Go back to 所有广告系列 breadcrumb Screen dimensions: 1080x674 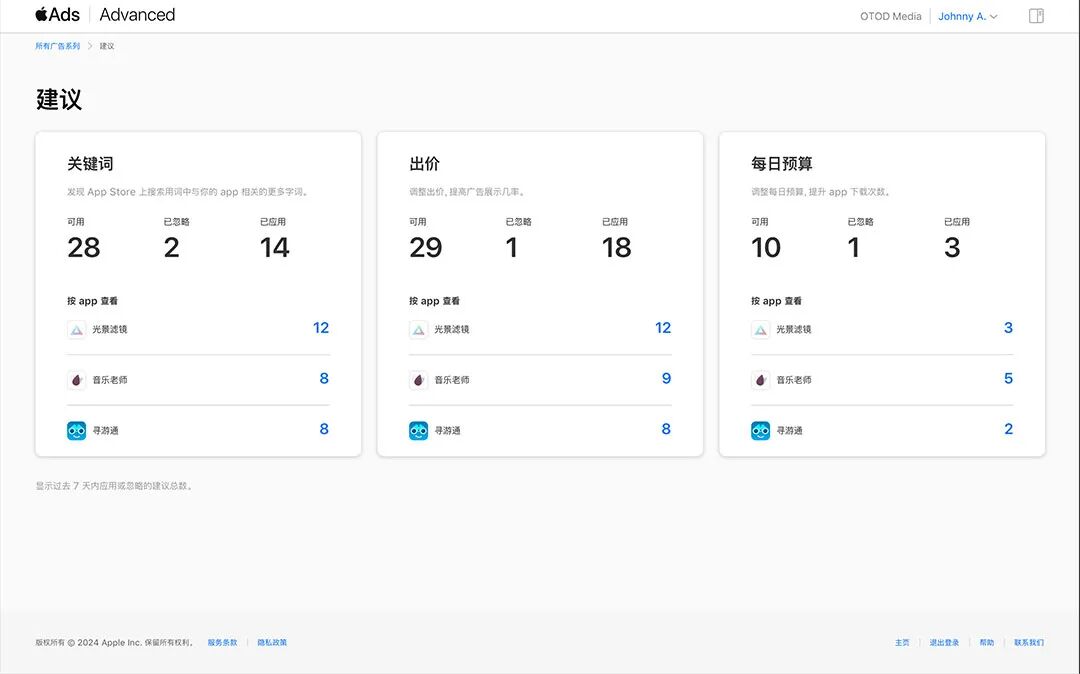(58, 46)
